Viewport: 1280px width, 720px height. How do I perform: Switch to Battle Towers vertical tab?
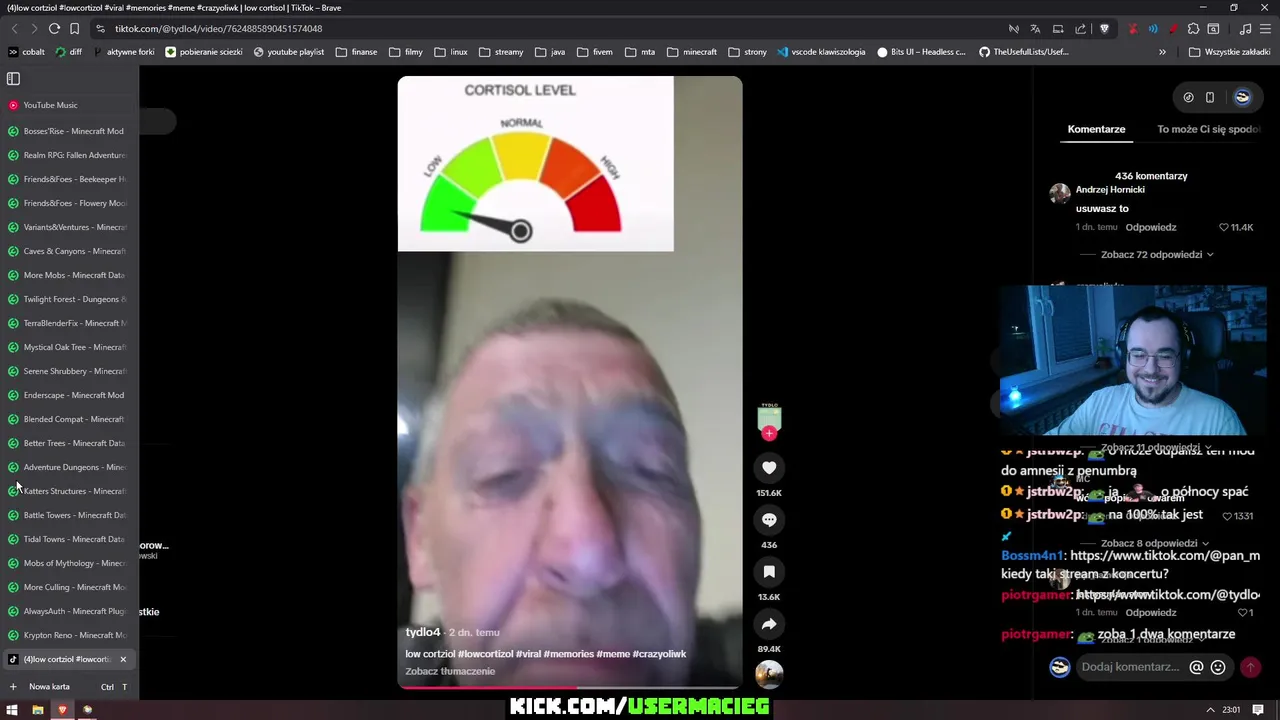(69, 515)
